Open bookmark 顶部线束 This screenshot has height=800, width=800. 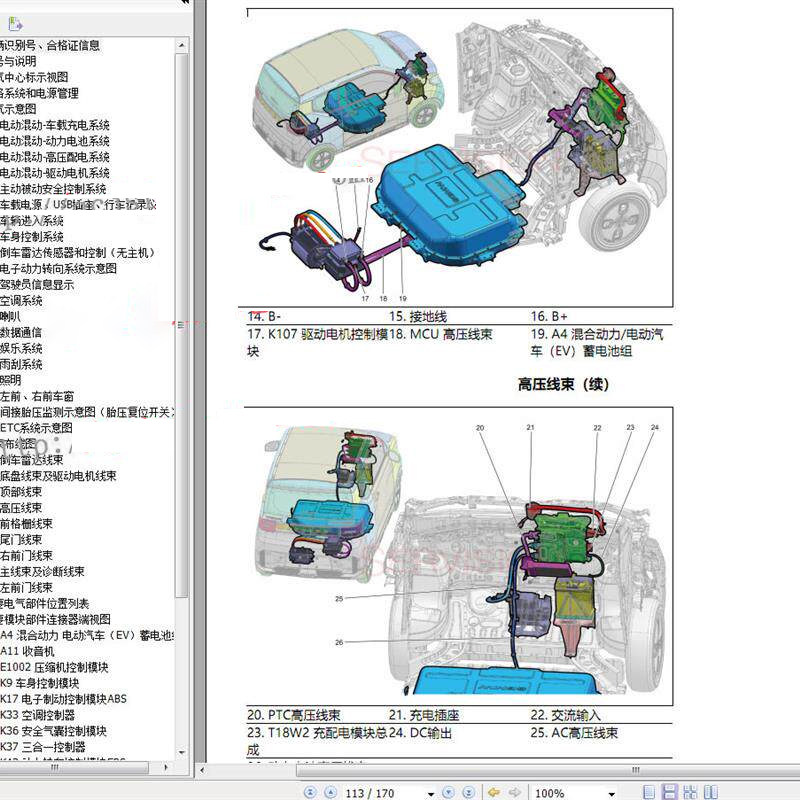click(21, 492)
